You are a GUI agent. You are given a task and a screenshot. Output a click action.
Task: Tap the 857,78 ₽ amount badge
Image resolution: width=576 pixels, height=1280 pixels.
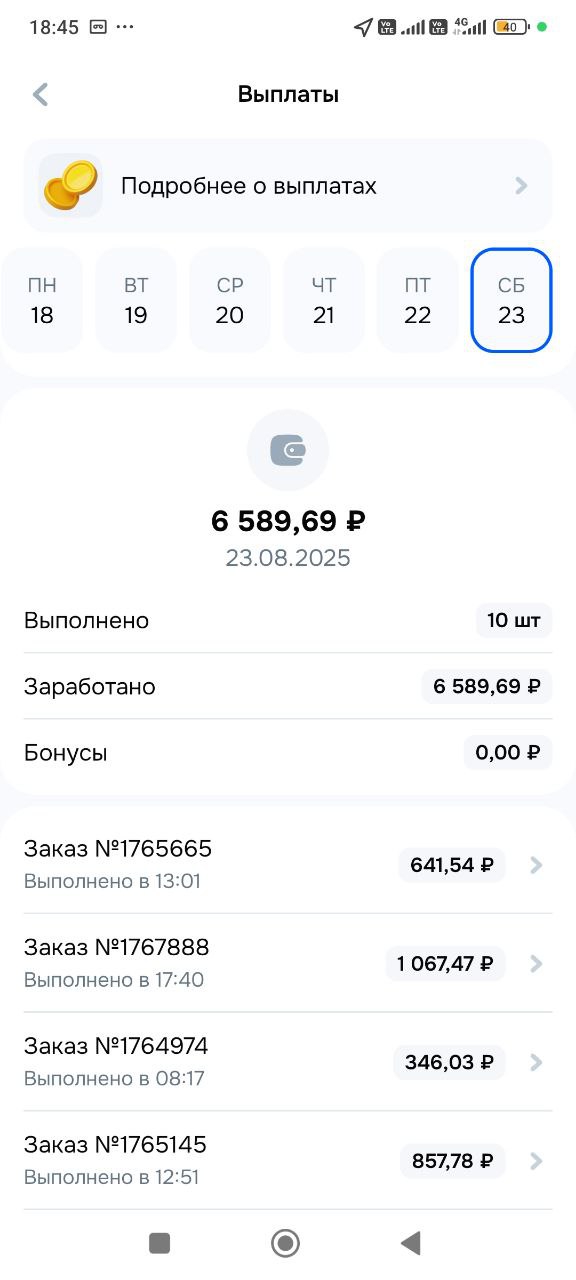[453, 1161]
